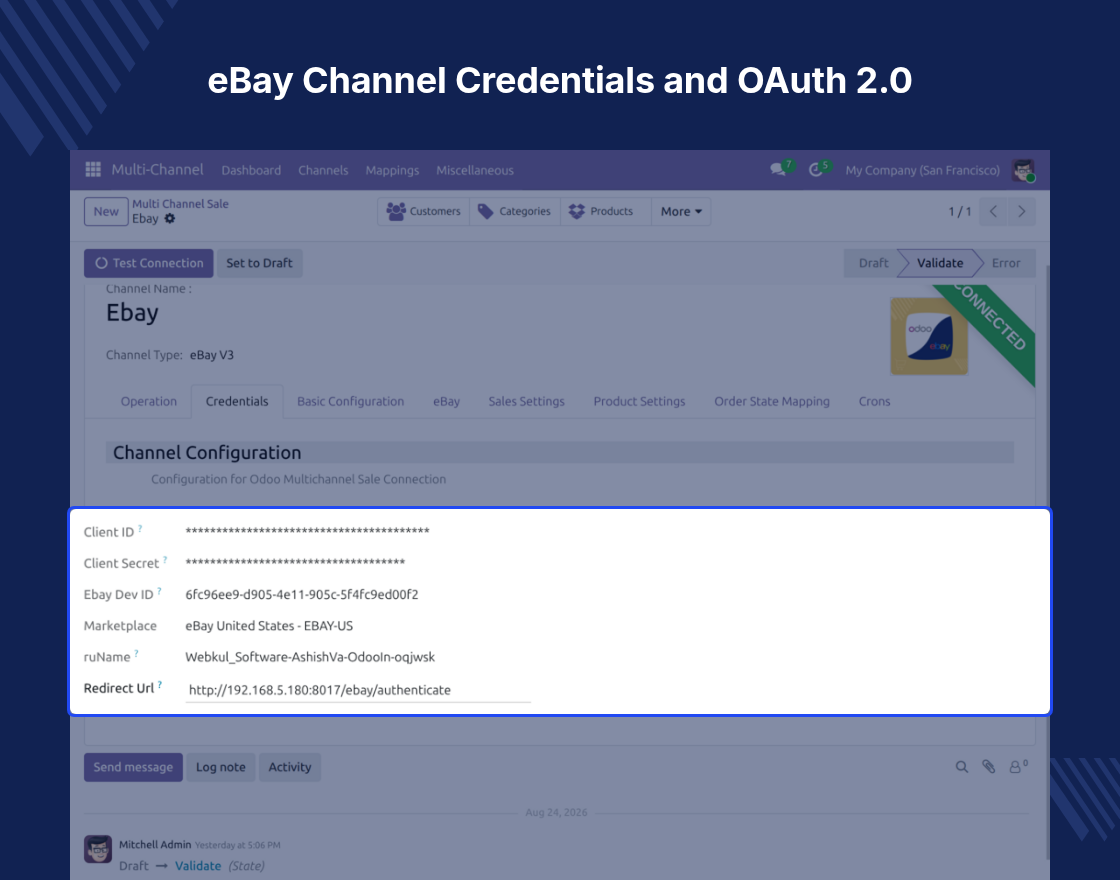Select the Validate status stage
This screenshot has width=1120, height=880.
point(939,263)
